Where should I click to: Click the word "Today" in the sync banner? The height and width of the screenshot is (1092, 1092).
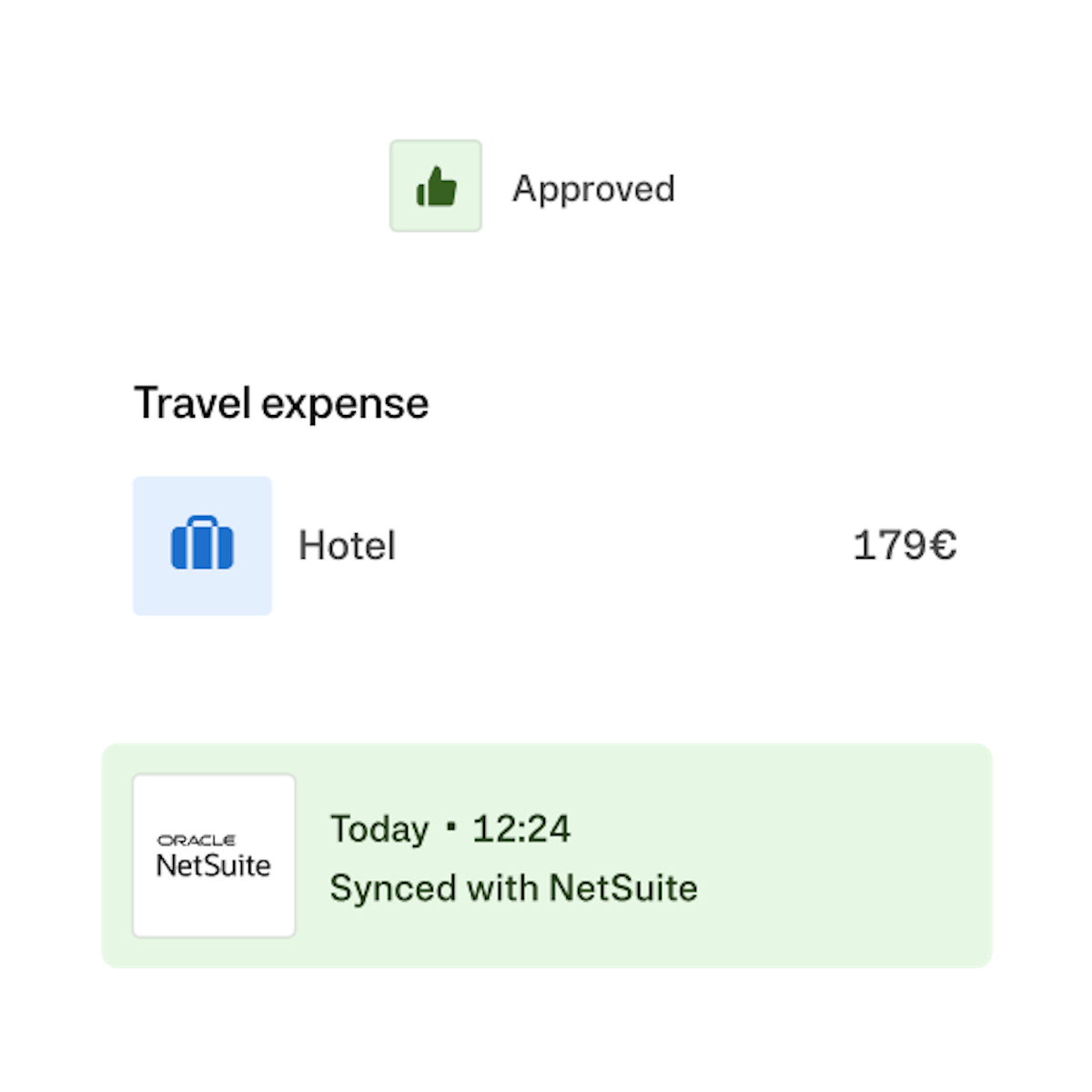tap(379, 829)
